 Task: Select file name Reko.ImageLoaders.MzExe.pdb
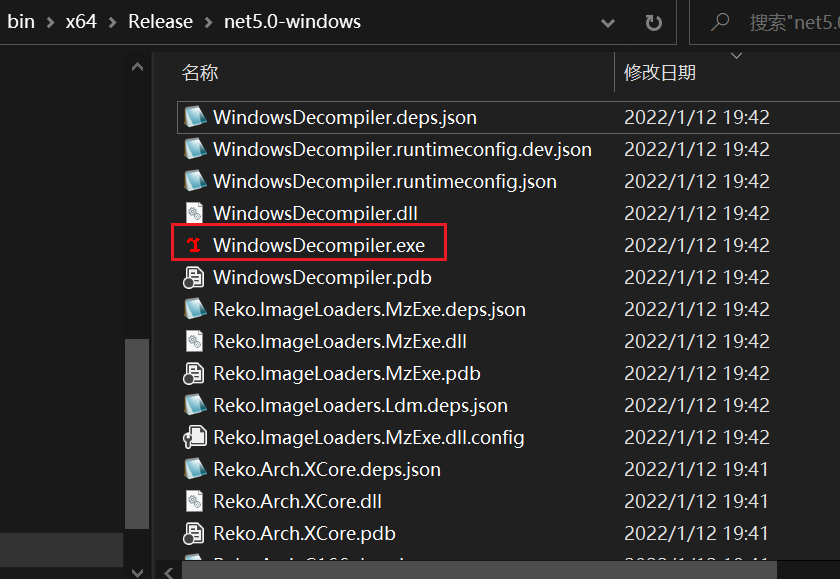pyautogui.click(x=347, y=373)
